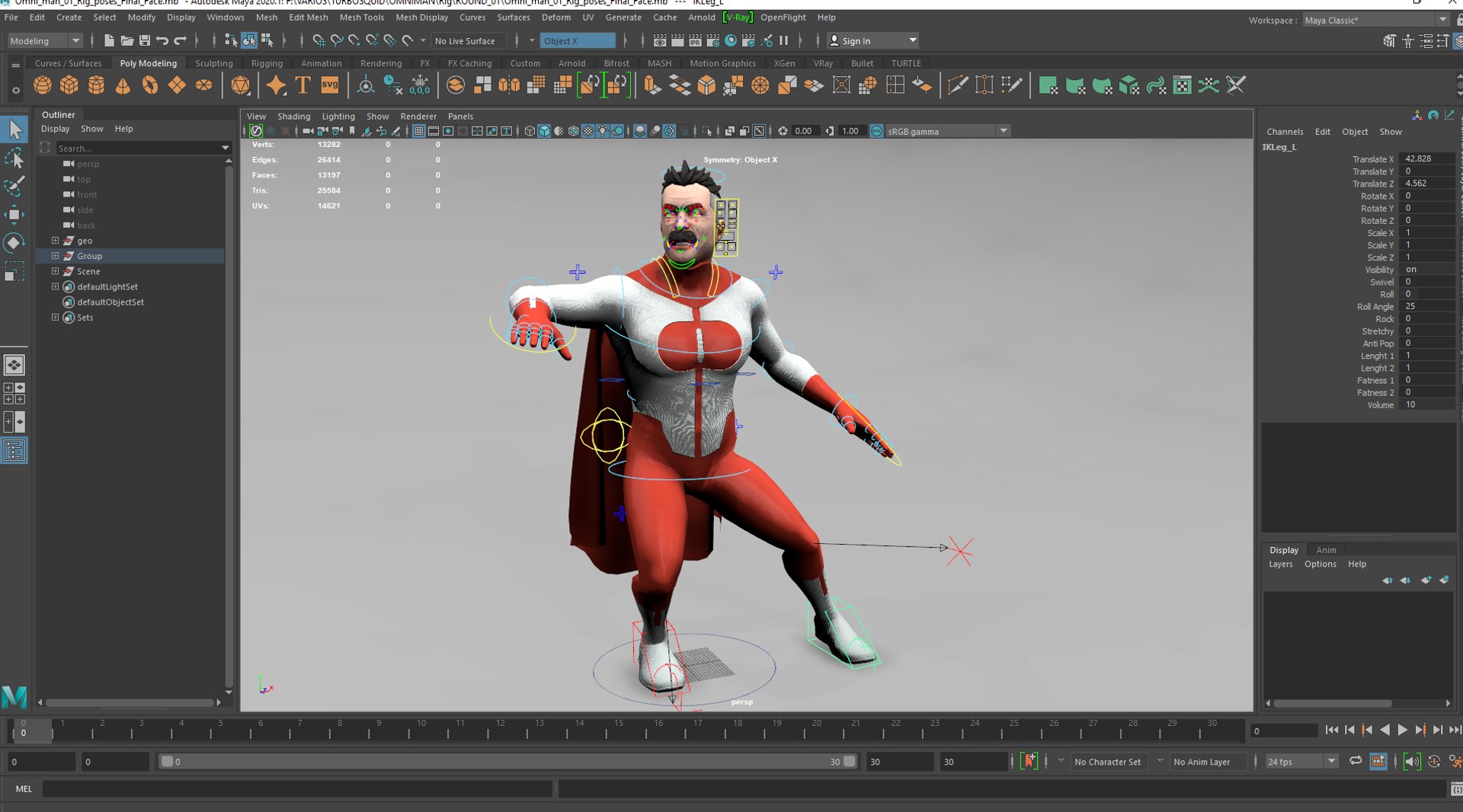1463x812 pixels.
Task: Toggle playback loop mode
Action: (1356, 761)
